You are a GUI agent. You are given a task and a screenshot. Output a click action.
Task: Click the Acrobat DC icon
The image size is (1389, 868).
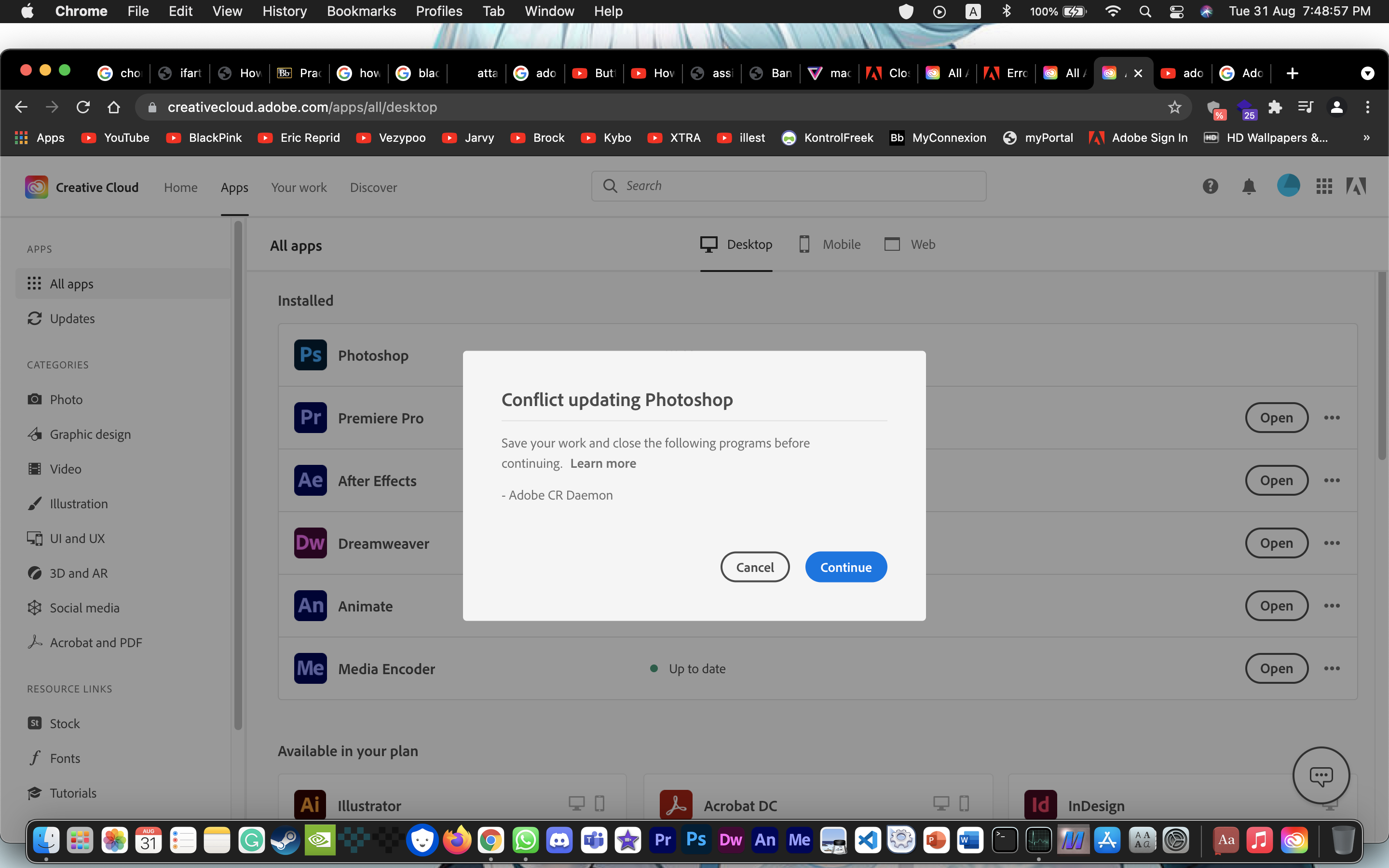[x=676, y=805]
